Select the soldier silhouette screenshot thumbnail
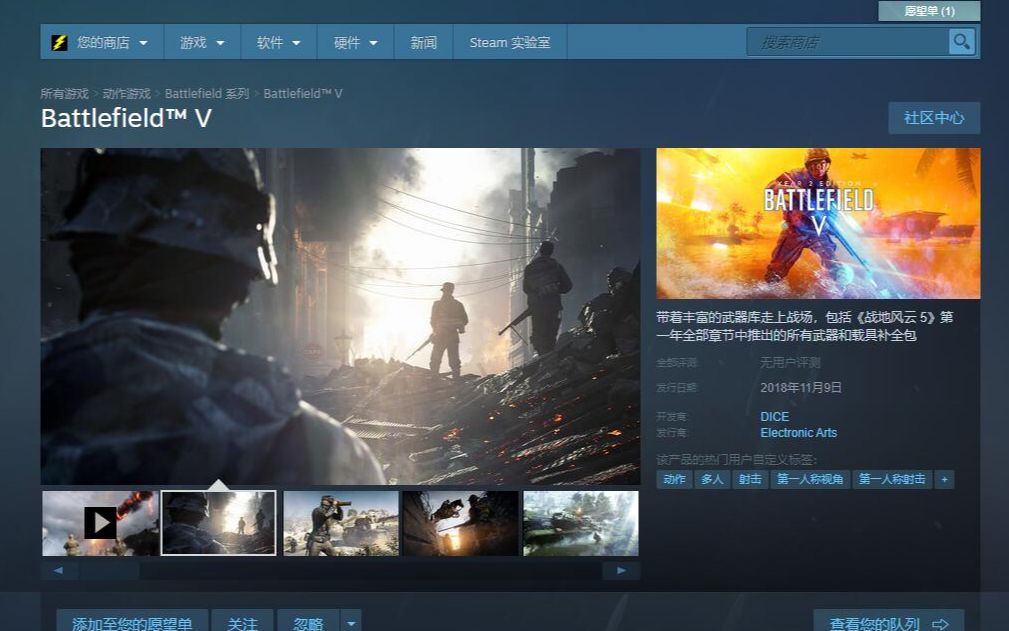Image resolution: width=1009 pixels, height=631 pixels. (219, 523)
